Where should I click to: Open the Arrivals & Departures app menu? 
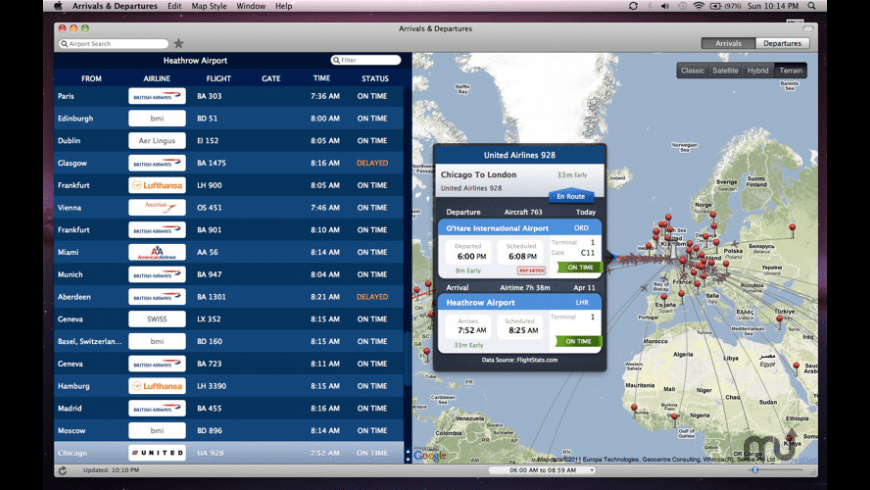pos(115,6)
